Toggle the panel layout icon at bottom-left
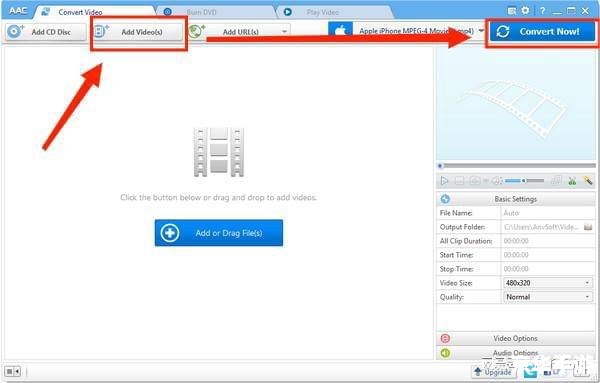The height and width of the screenshot is (383, 600). tap(12, 371)
